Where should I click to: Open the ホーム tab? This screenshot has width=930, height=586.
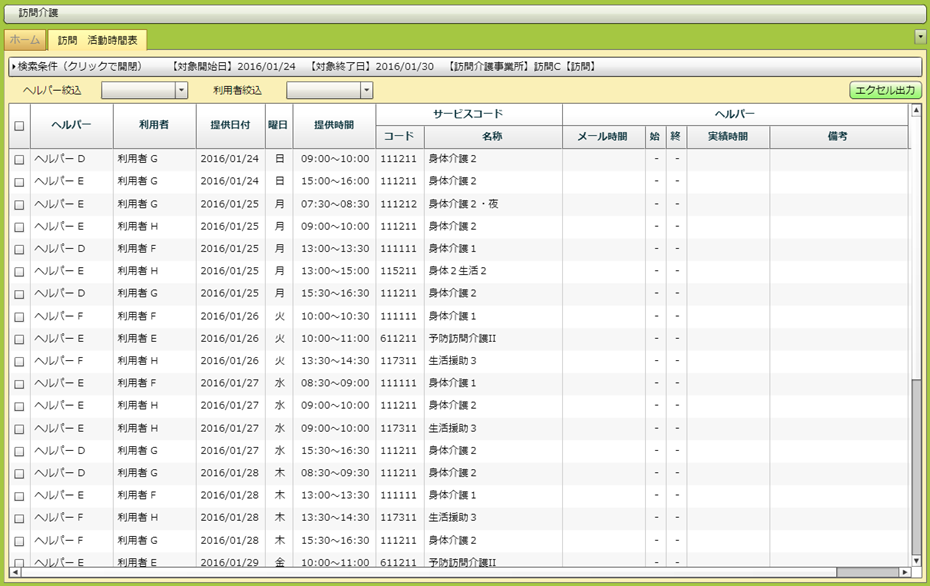(x=25, y=41)
